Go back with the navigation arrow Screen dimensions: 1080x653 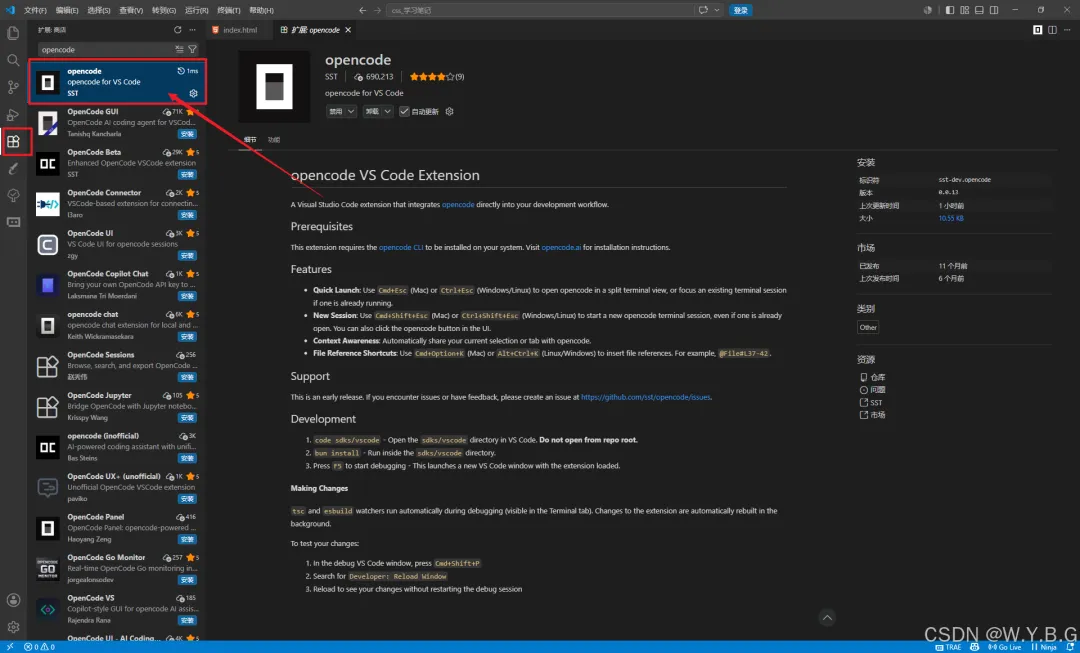363,10
